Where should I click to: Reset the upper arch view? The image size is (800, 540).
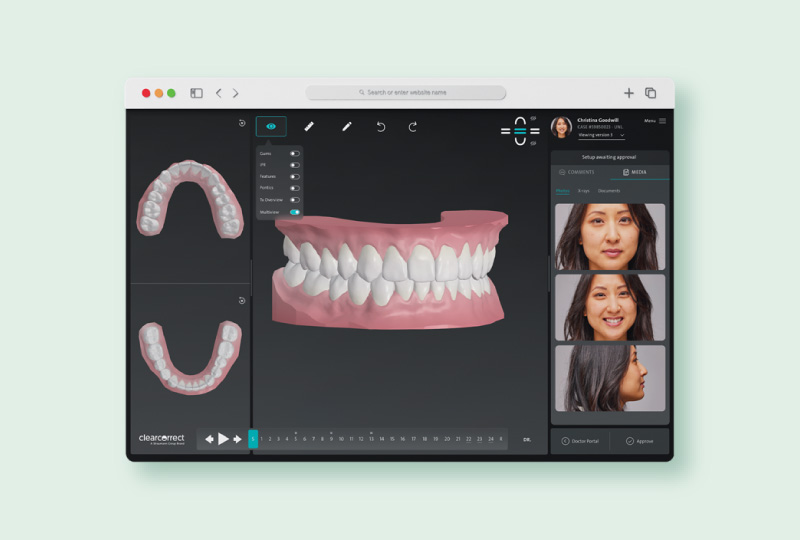pos(242,123)
